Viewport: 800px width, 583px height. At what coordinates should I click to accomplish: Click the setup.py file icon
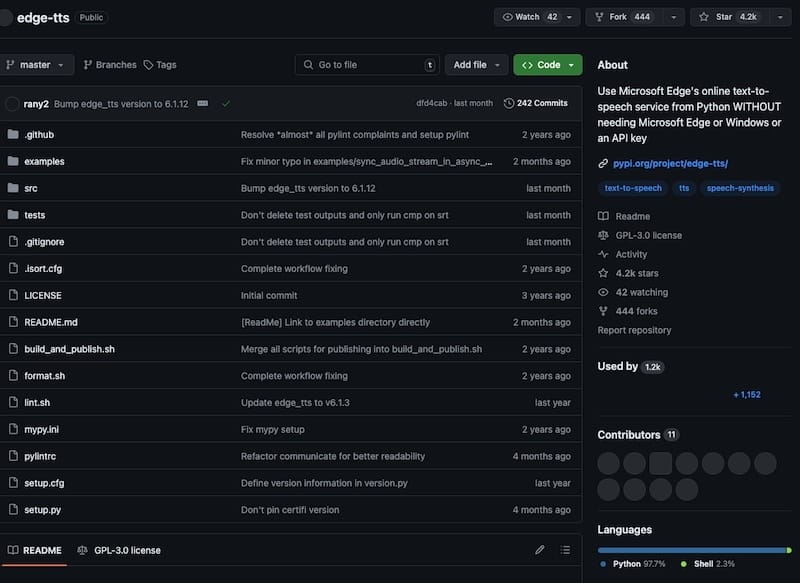pyautogui.click(x=13, y=510)
